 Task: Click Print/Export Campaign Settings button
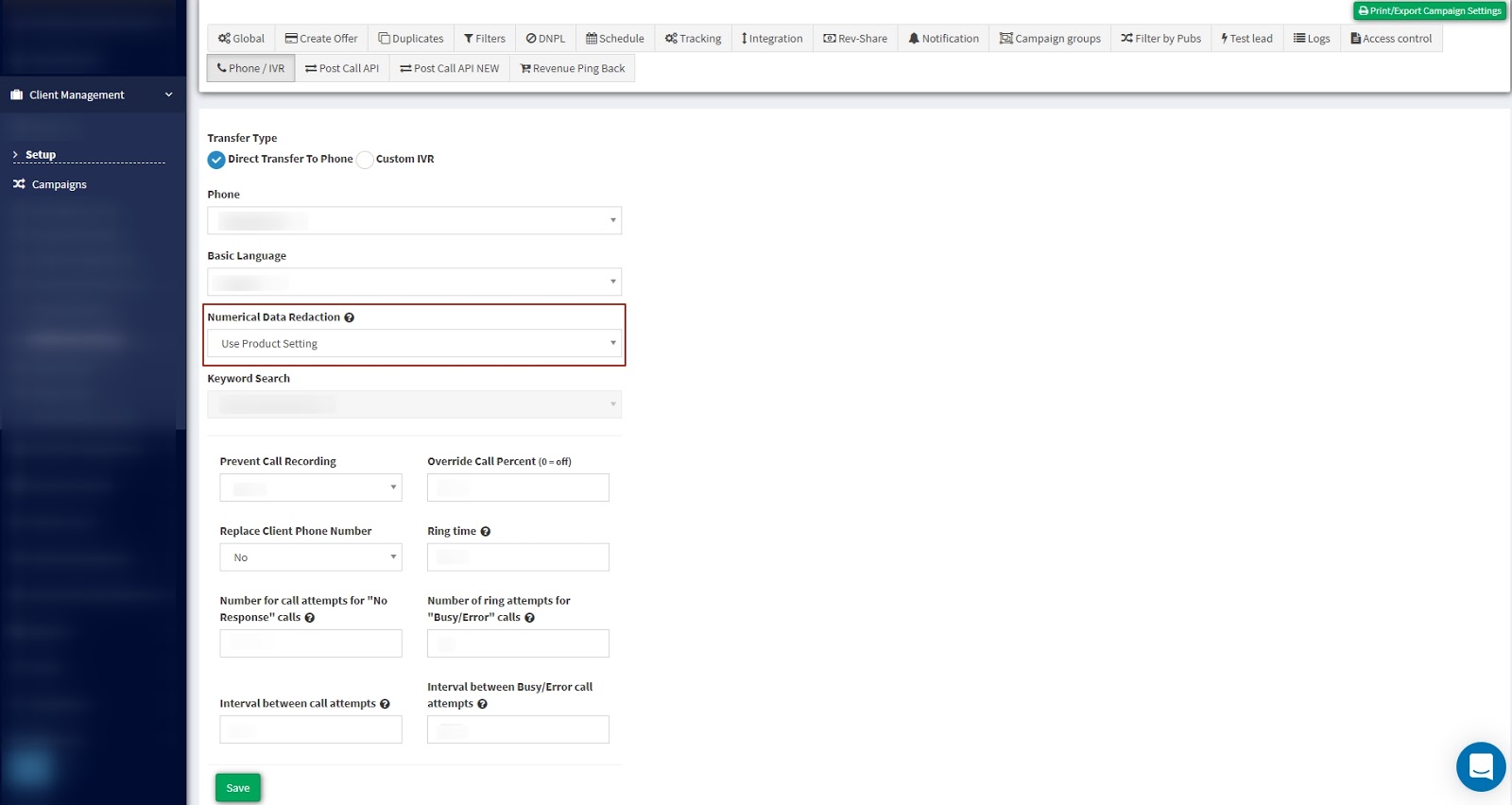click(x=1429, y=11)
